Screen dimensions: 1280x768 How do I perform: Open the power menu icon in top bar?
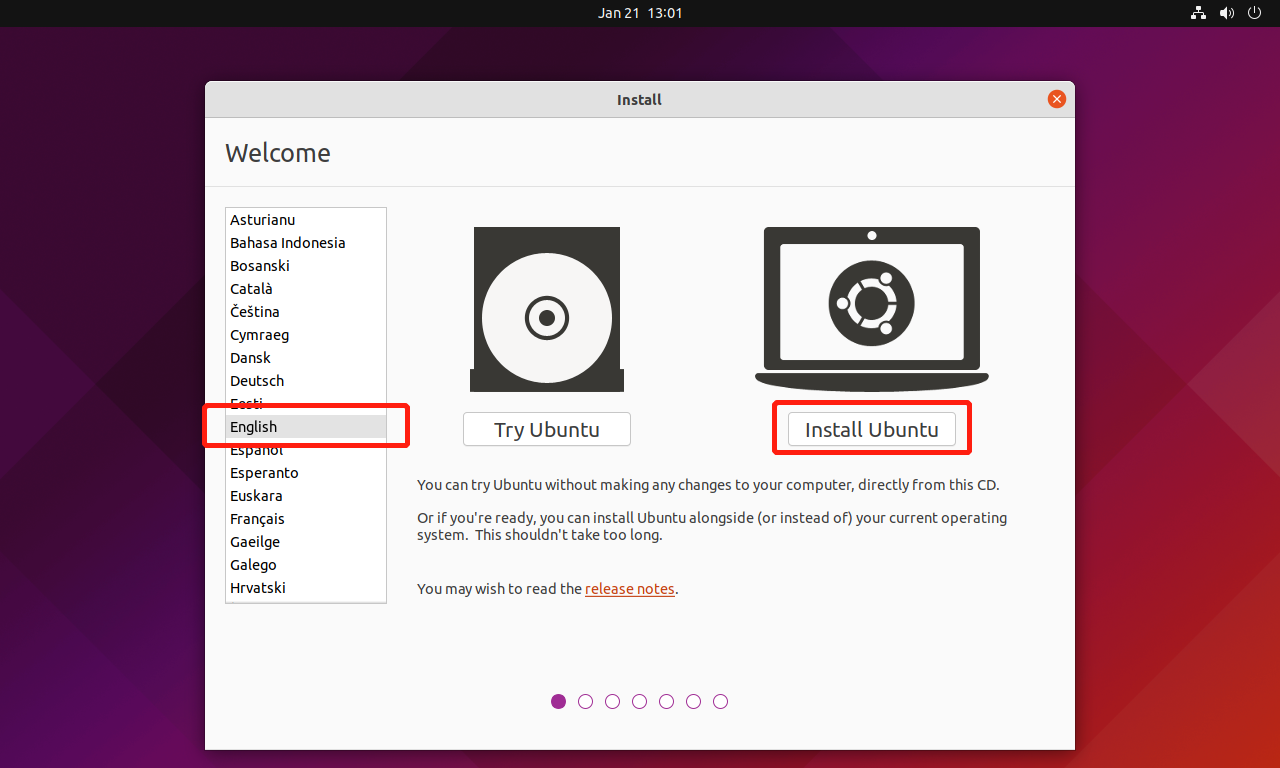click(1256, 13)
